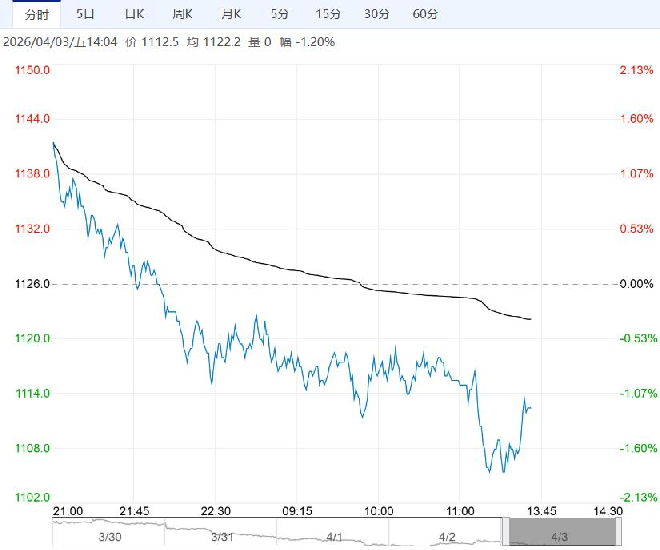Open the 月K monthly chart tab
This screenshot has width=660, height=550.
[231, 14]
